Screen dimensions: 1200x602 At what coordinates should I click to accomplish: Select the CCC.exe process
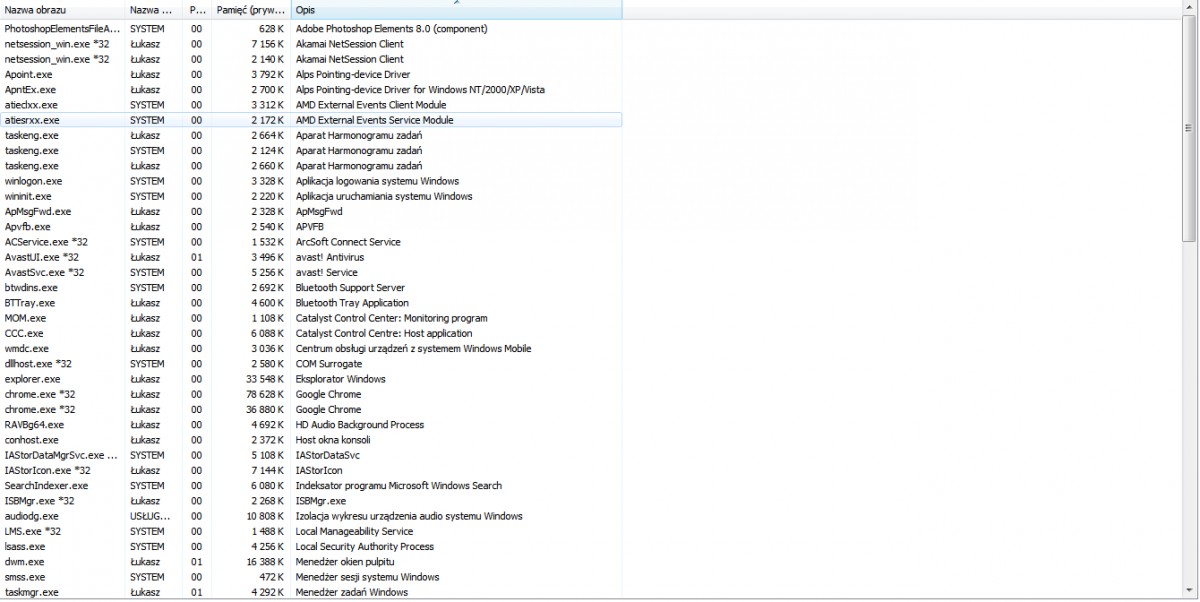tap(311, 333)
